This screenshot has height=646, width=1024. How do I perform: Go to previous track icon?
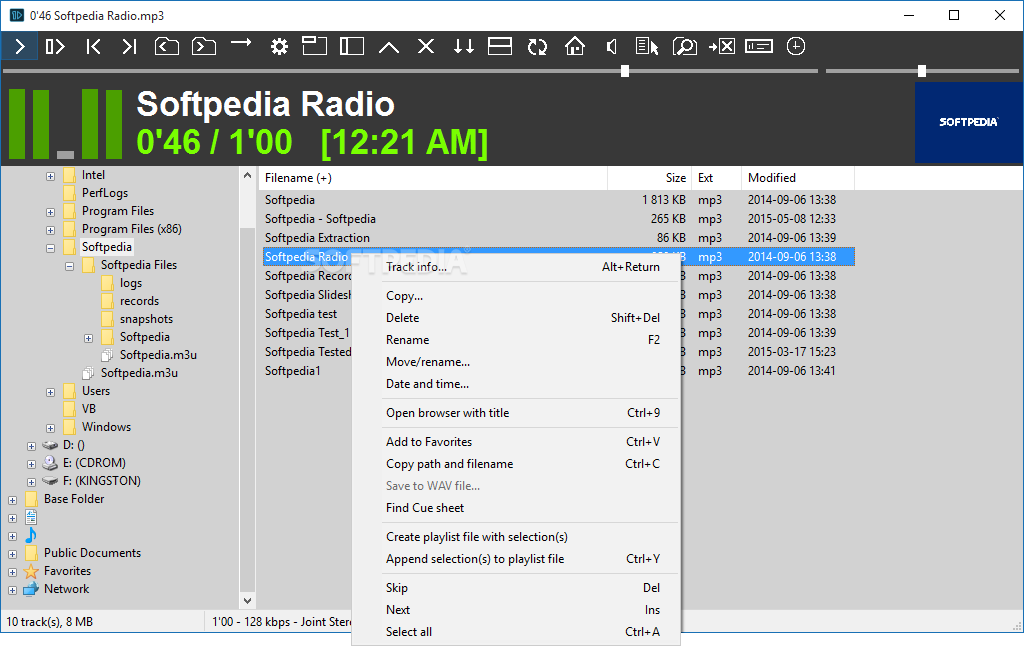[x=93, y=46]
